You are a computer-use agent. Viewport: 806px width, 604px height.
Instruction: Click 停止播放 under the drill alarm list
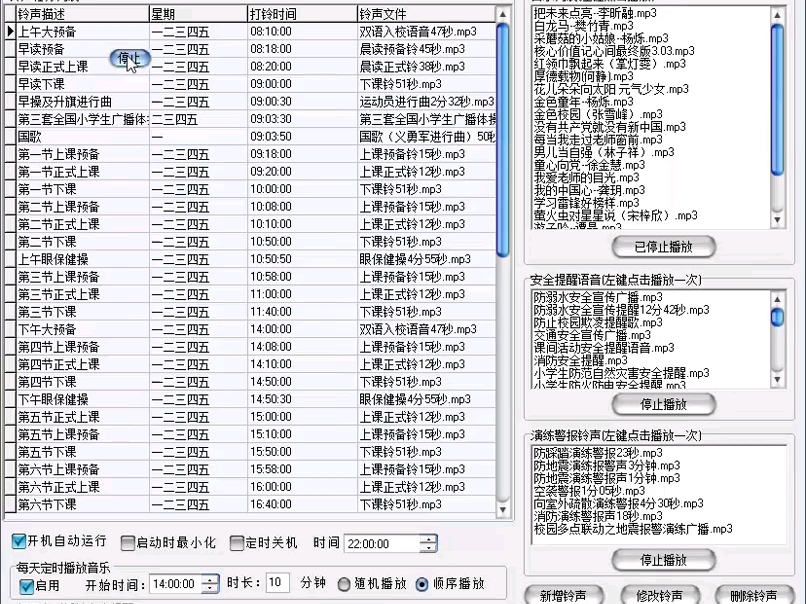663,560
